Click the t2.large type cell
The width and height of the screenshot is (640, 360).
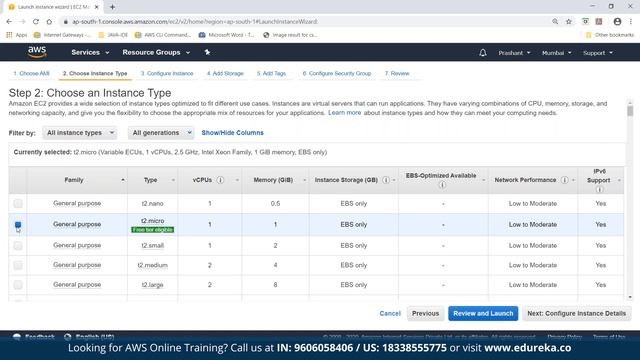[x=152, y=285]
